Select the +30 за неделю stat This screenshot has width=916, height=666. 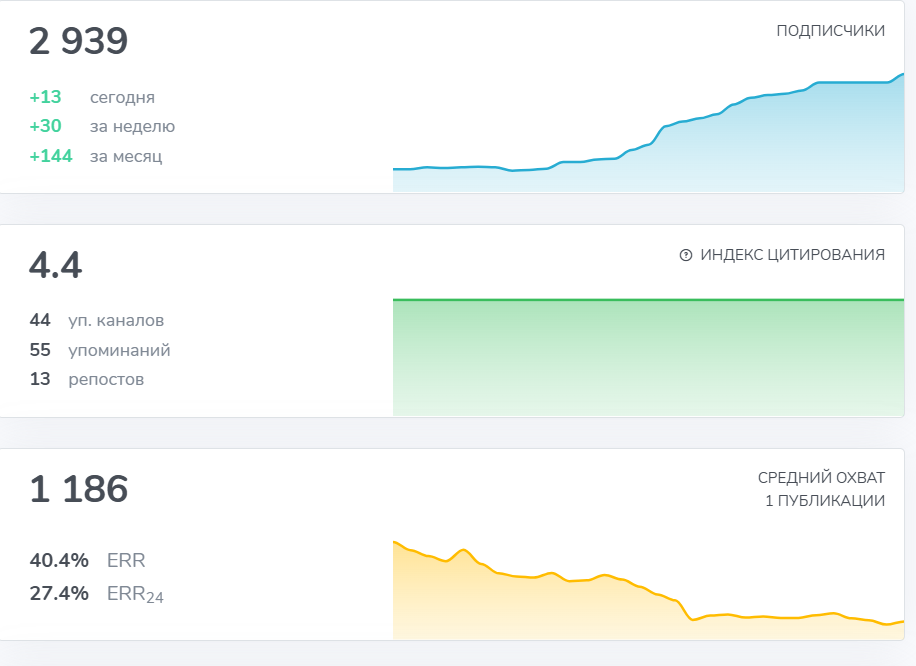102,126
